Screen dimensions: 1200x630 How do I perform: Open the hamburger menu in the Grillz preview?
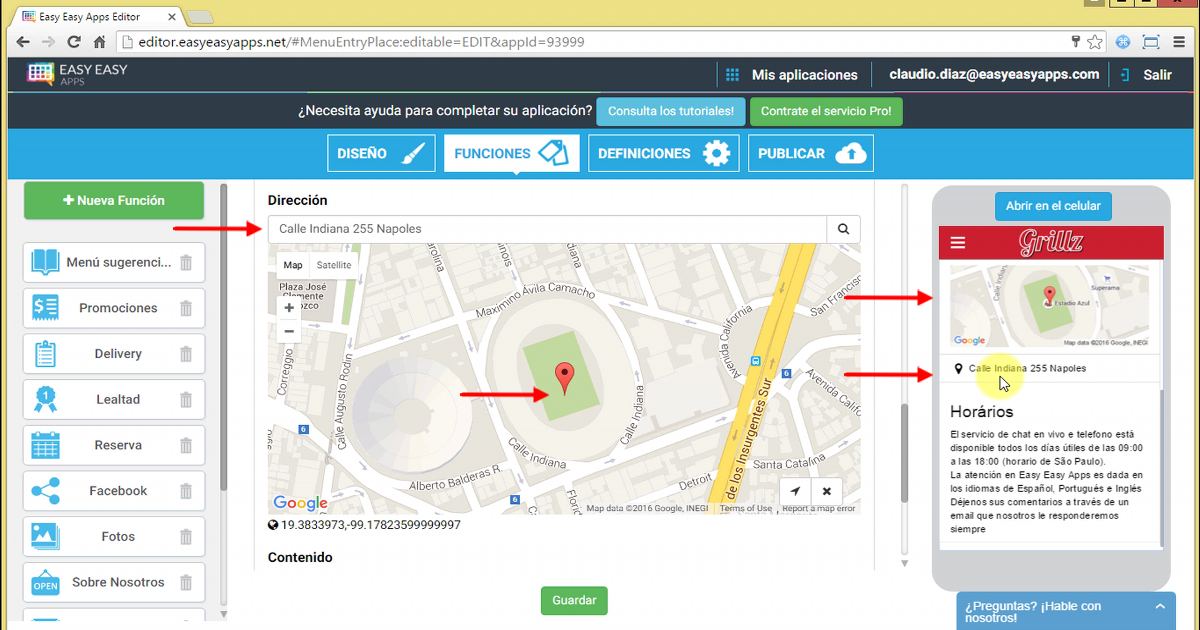click(x=958, y=242)
